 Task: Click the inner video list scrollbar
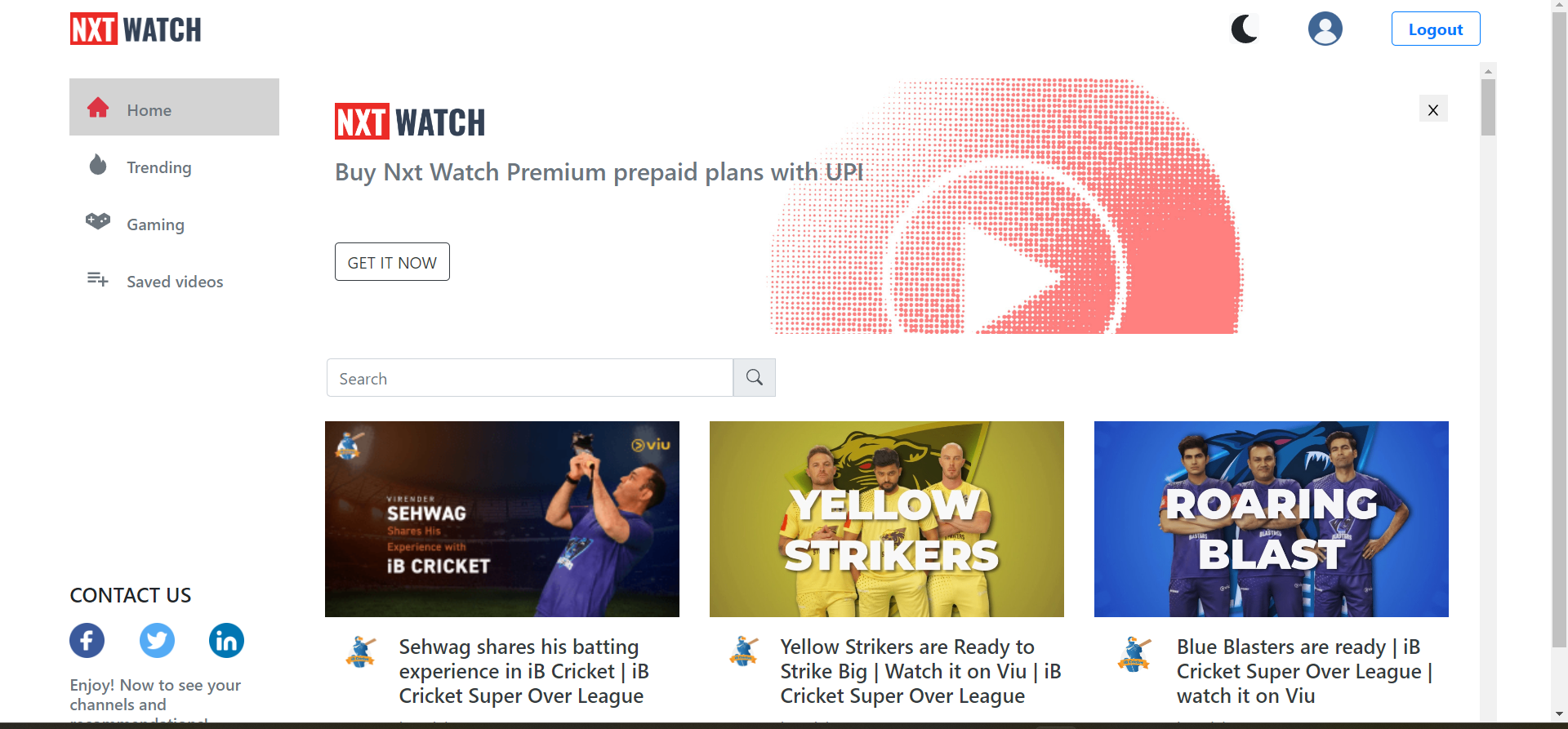point(1488,392)
